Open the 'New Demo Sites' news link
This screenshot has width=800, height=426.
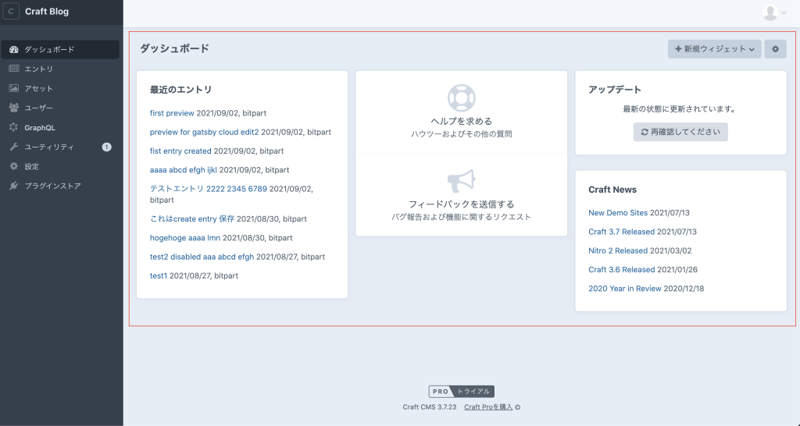(618, 213)
